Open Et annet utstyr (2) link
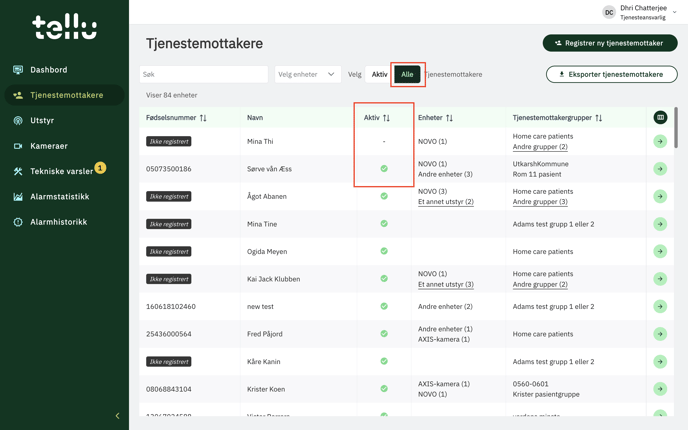The width and height of the screenshot is (688, 430). click(446, 202)
